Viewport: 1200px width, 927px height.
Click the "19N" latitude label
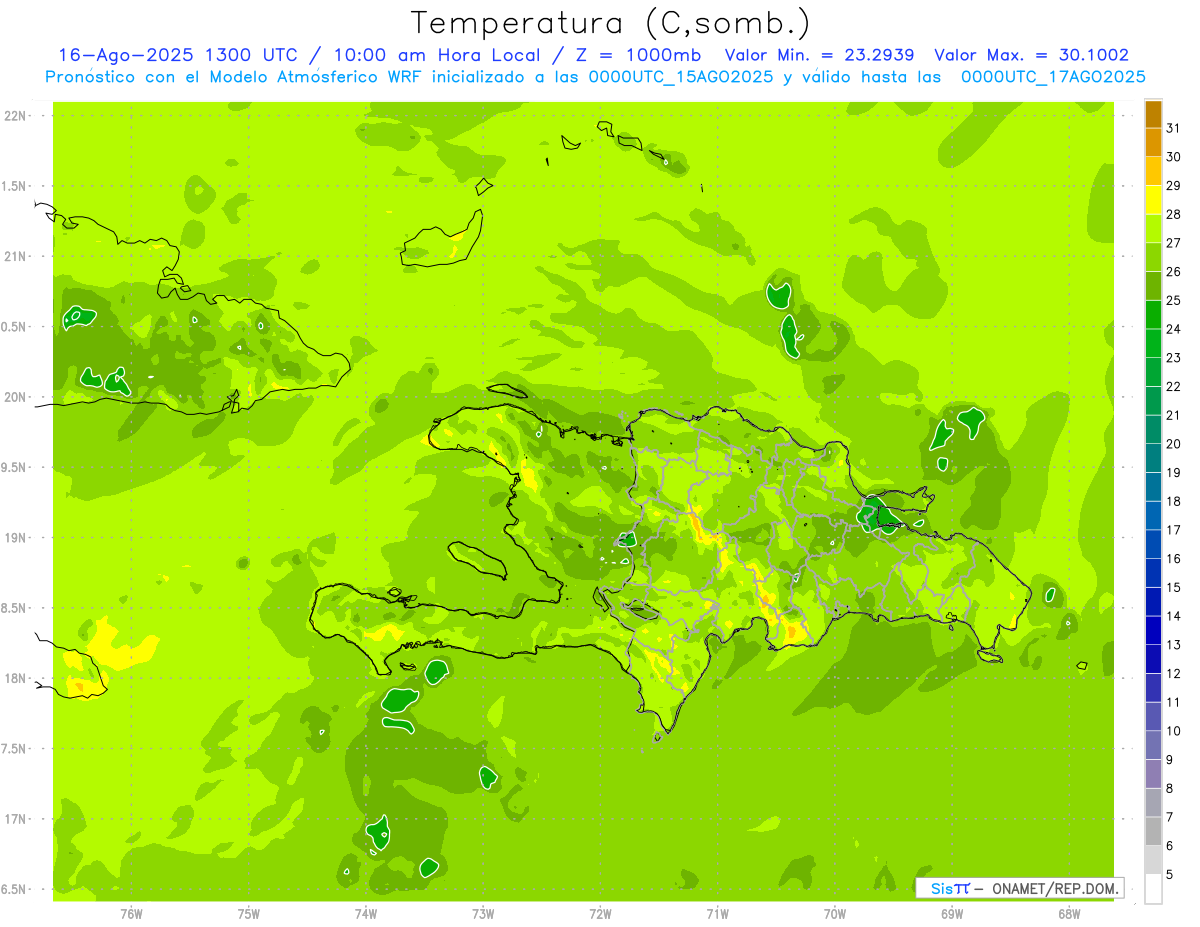click(17, 537)
